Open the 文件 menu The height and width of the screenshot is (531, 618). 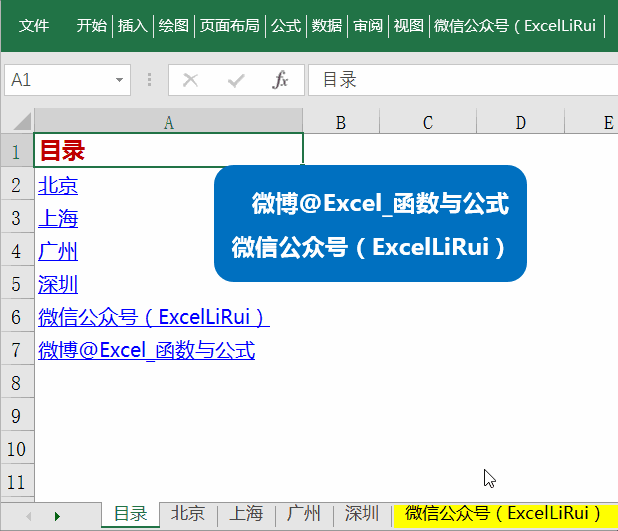[34, 26]
